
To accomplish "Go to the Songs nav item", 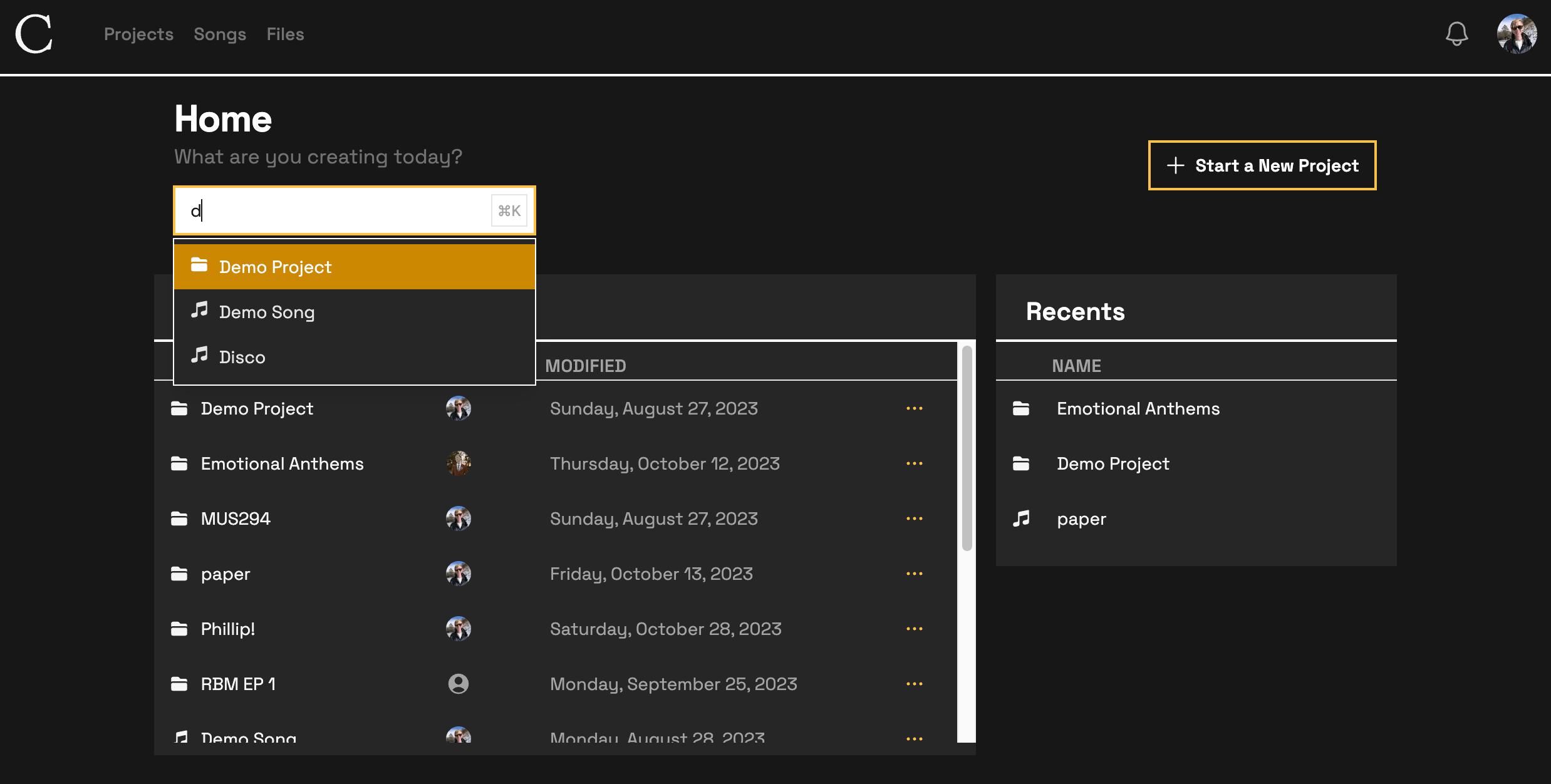I will (220, 34).
